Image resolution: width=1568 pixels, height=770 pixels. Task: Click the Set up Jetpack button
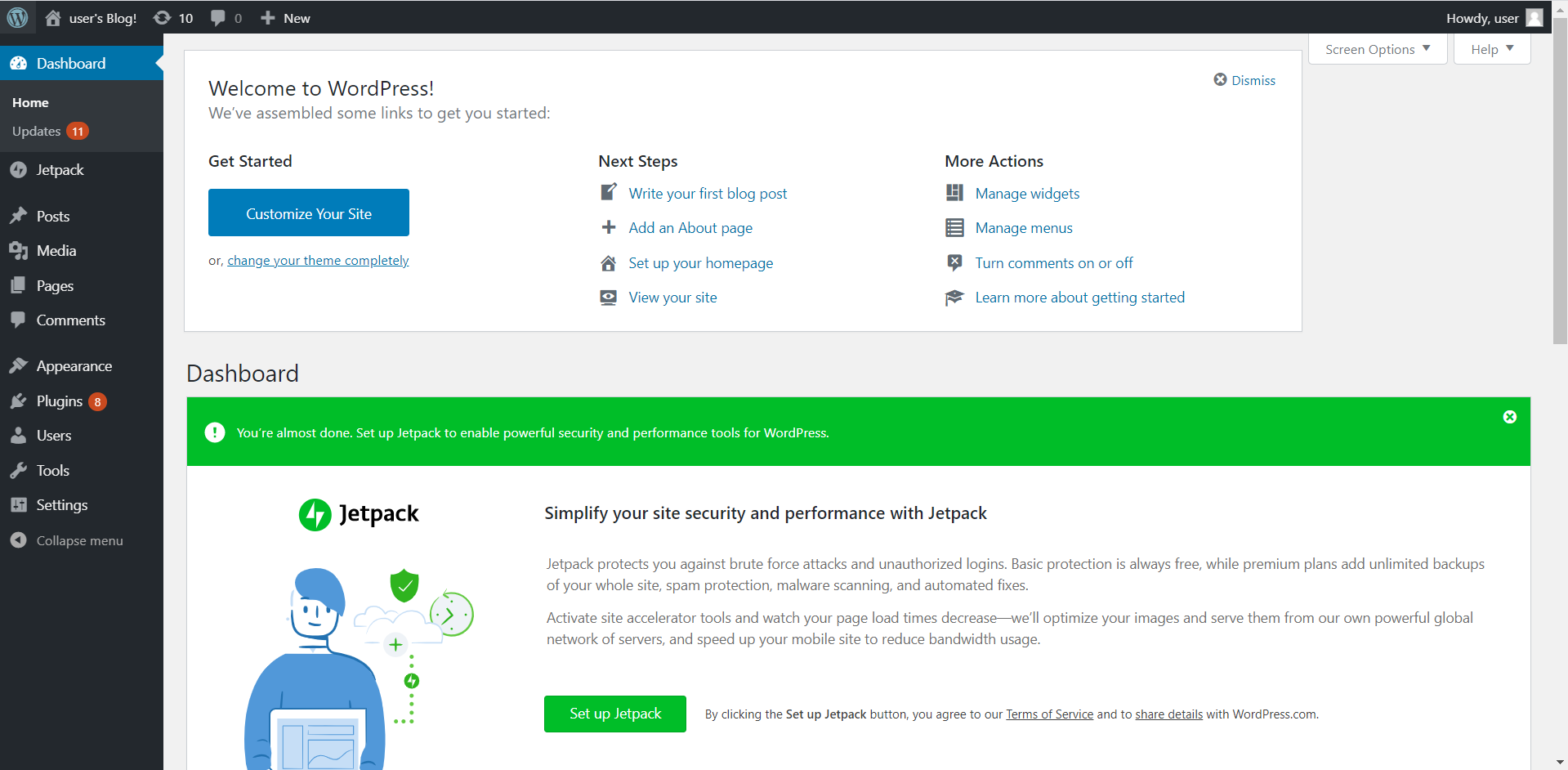point(615,714)
